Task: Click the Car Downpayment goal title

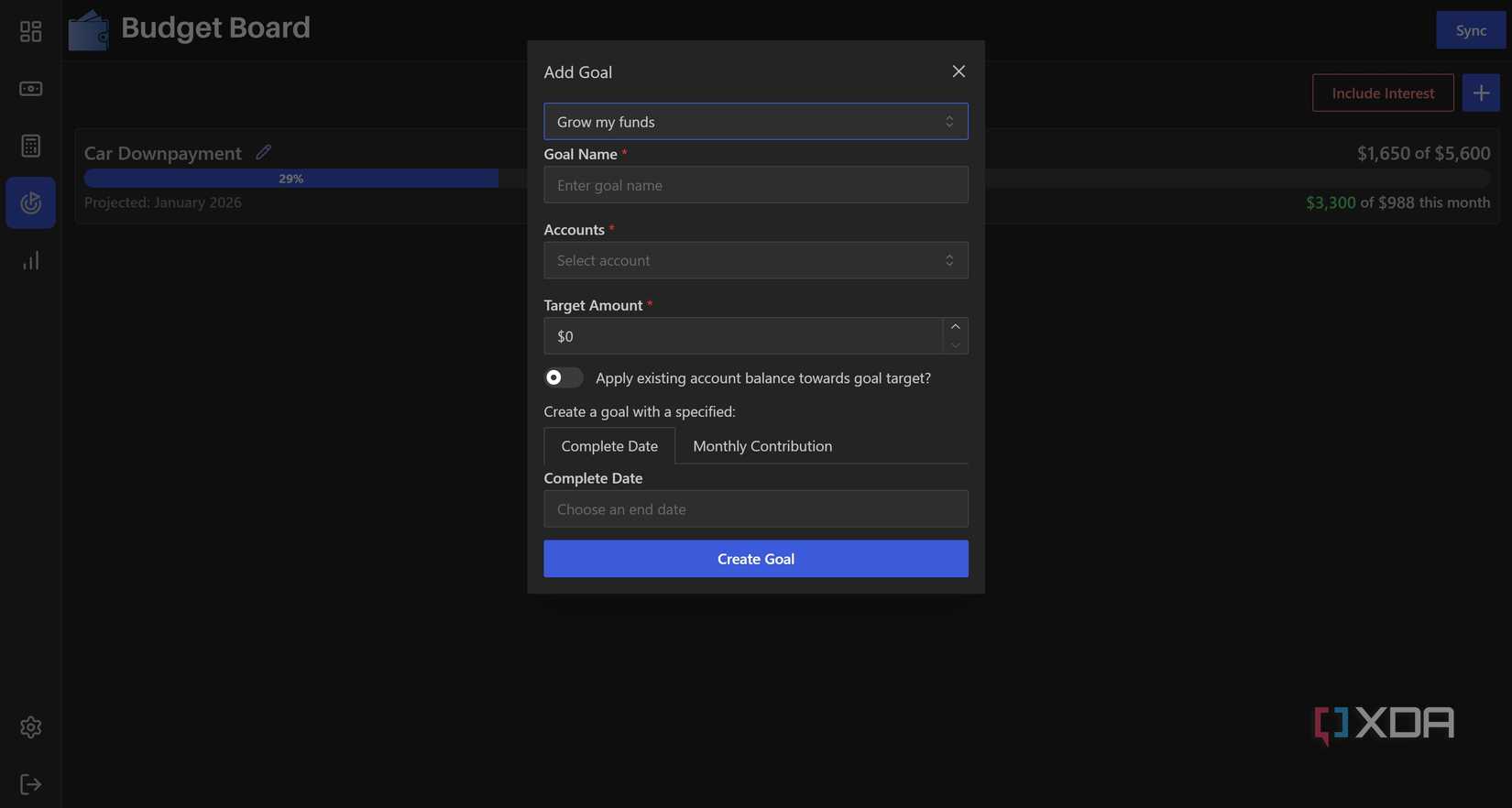Action: point(163,153)
